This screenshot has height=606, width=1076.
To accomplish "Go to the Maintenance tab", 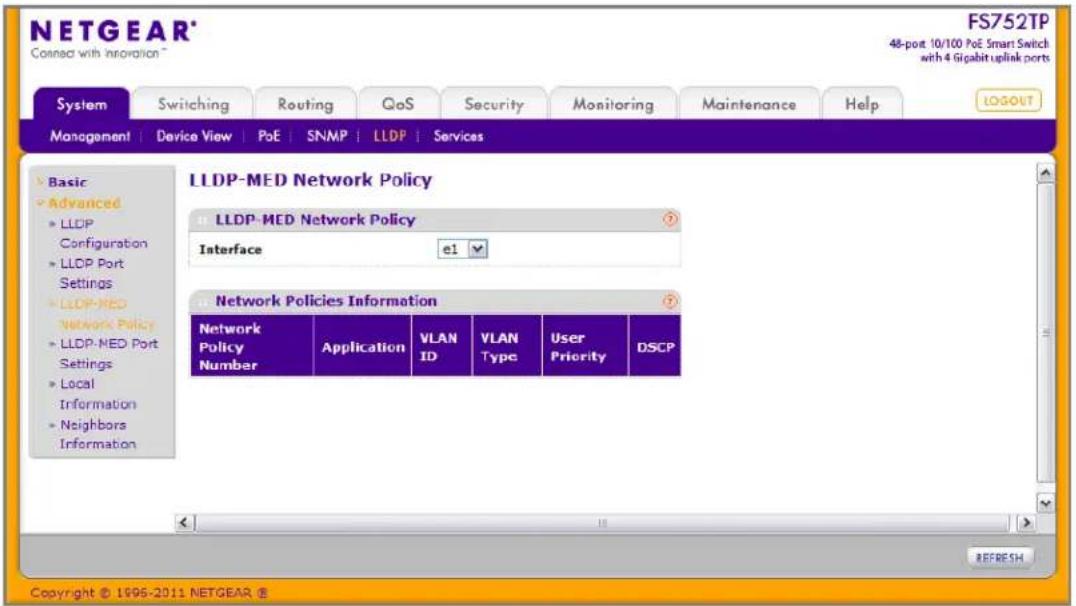I will [749, 104].
